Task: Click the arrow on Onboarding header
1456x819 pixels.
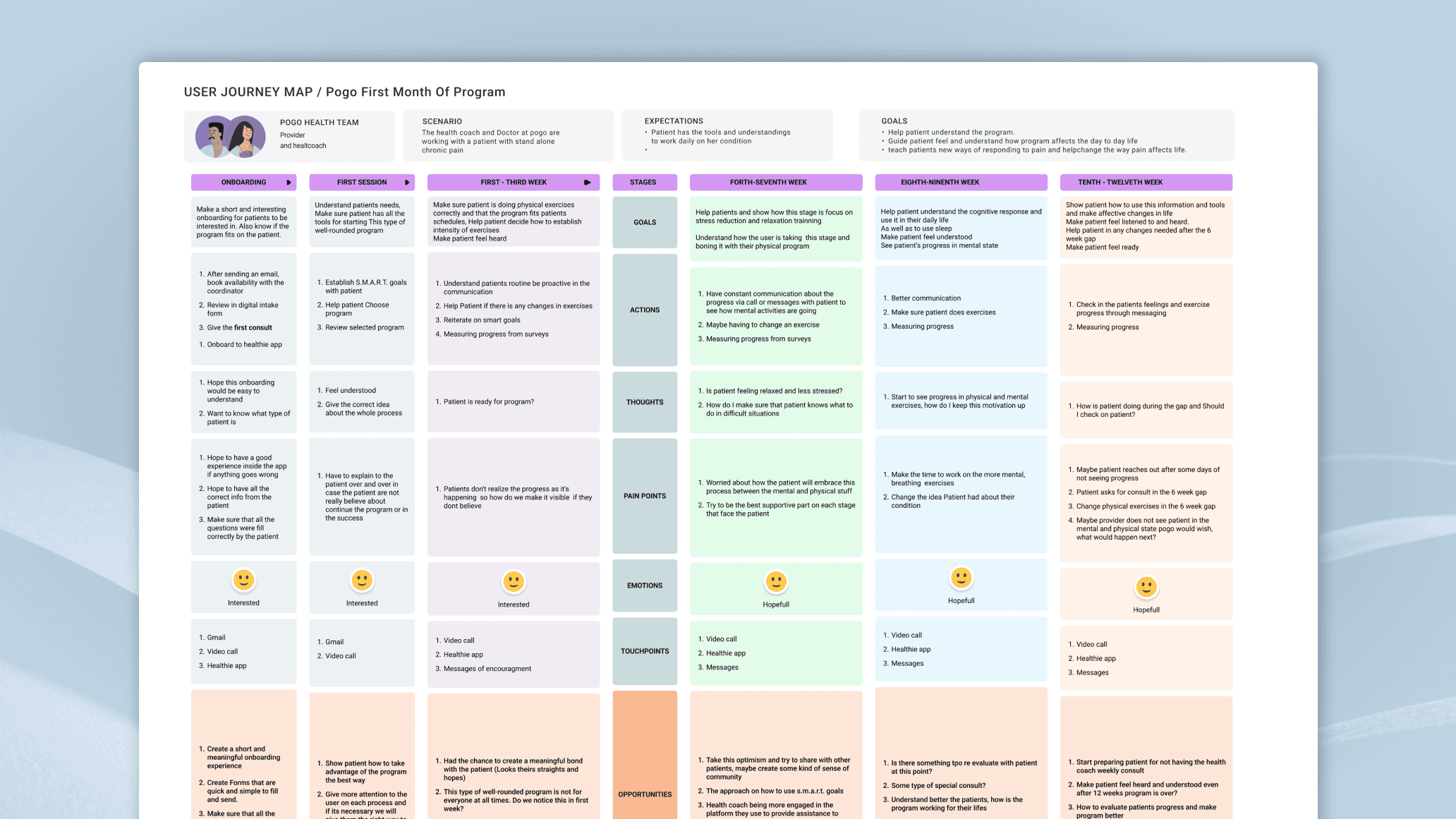Action: (x=289, y=183)
